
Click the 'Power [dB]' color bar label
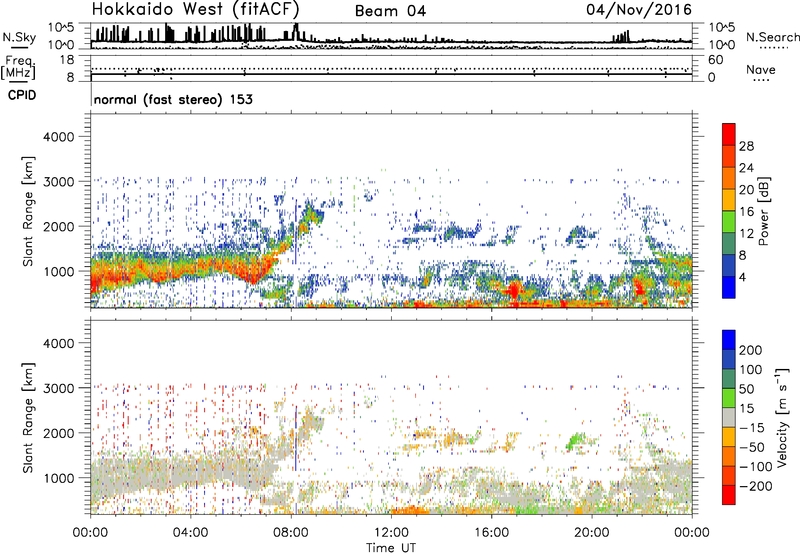763,211
